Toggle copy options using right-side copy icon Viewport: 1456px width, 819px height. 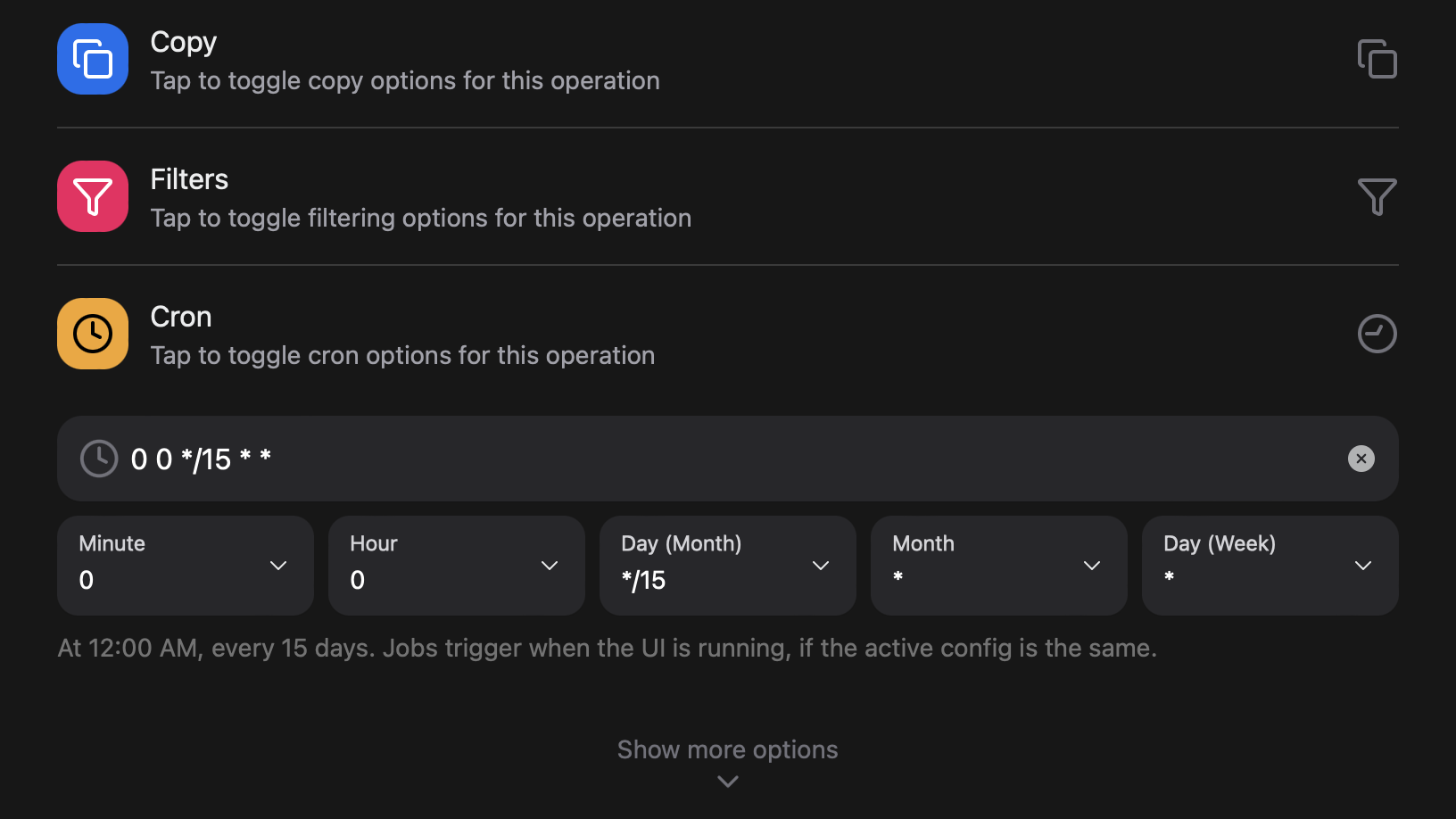click(1377, 59)
